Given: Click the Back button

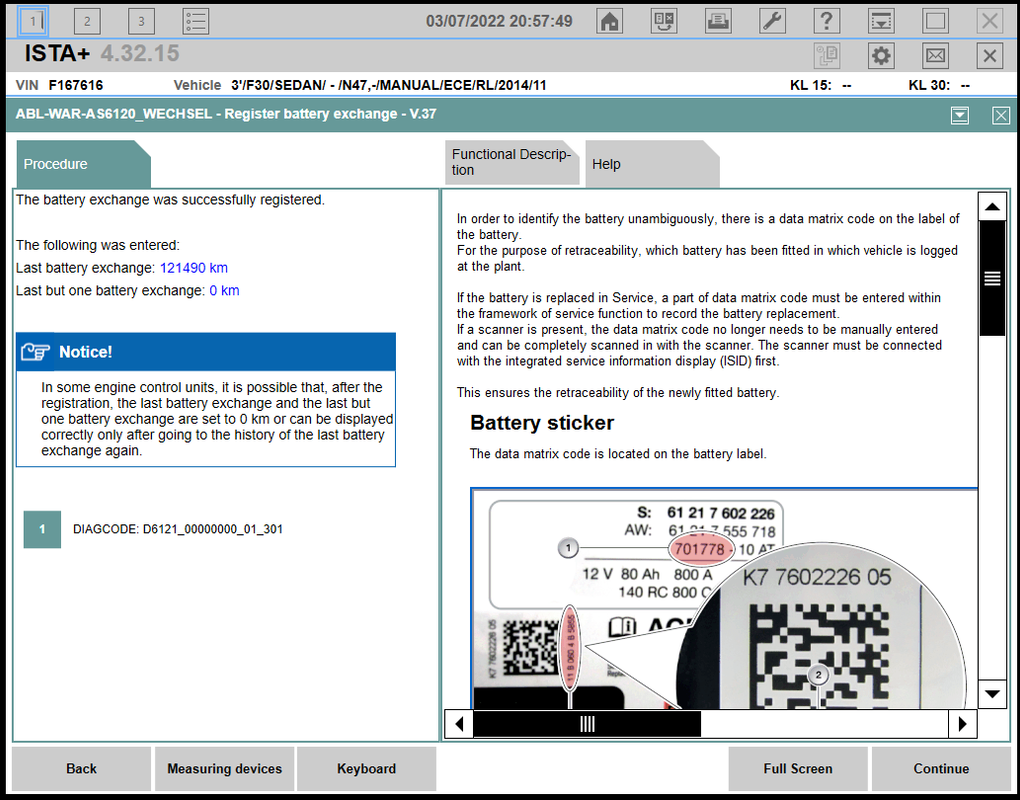Looking at the screenshot, I should pos(81,769).
